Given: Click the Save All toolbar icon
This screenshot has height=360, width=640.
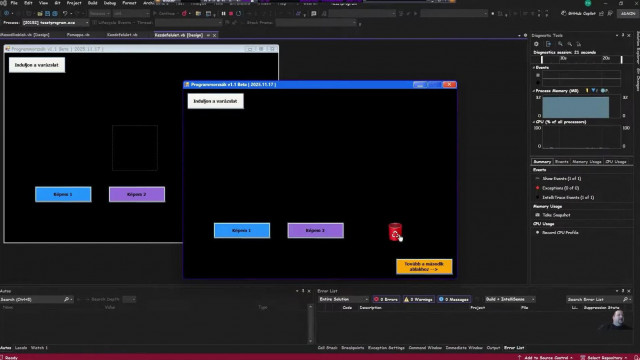Looking at the screenshot, I should (x=55, y=13).
